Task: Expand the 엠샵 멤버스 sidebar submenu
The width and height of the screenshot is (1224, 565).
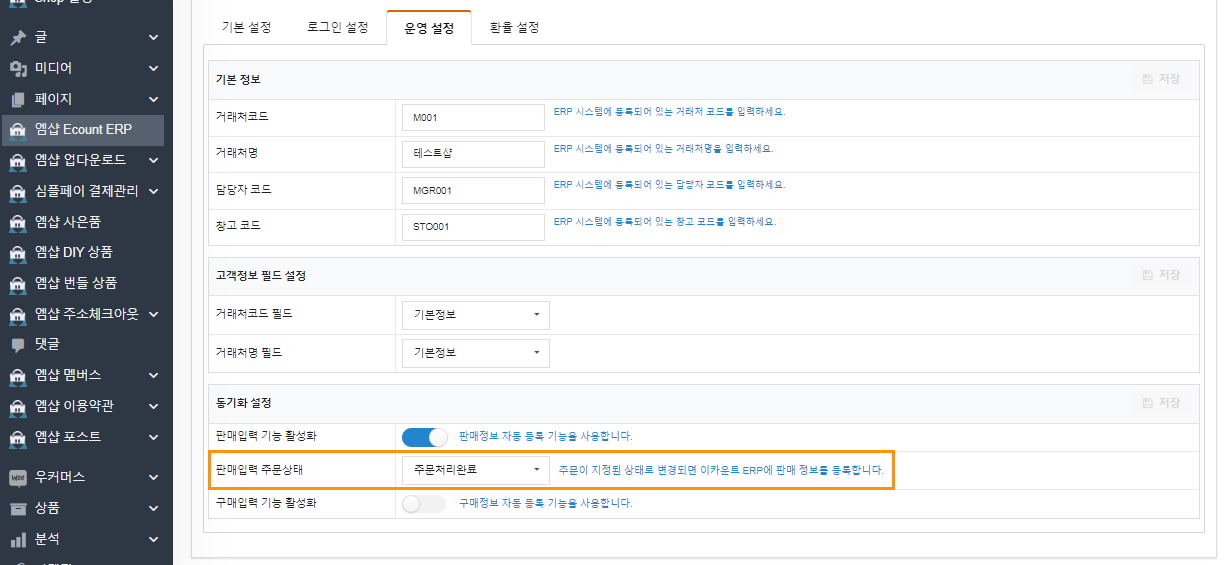Action: coord(153,375)
